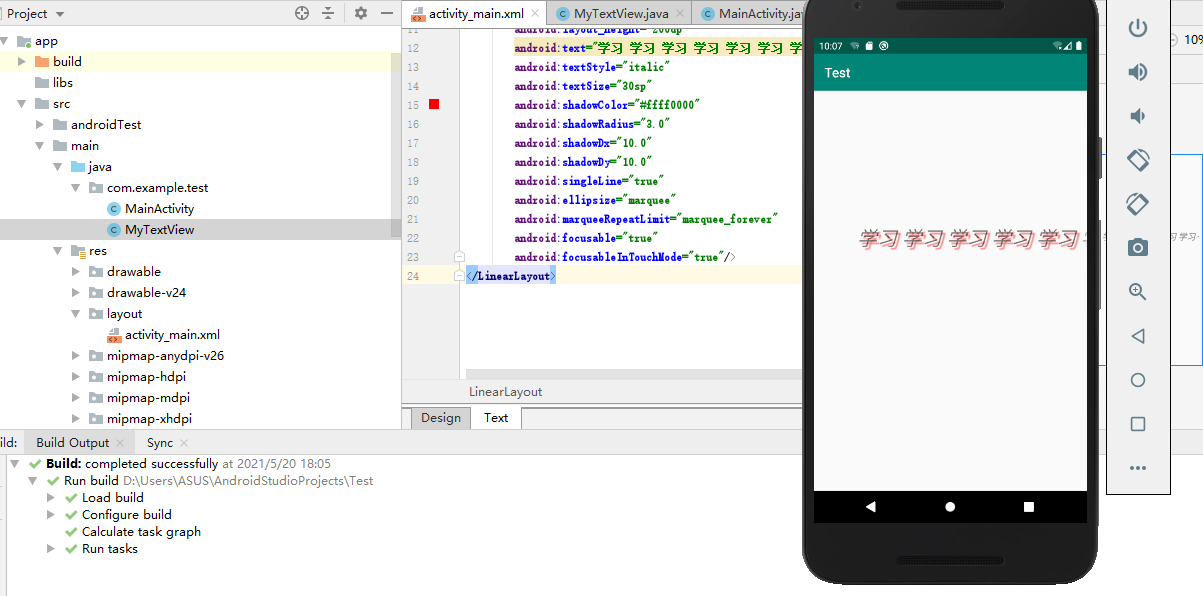This screenshot has width=1203, height=596.
Task: Collapse the LinearLayout code fold marker
Action: 459,275
